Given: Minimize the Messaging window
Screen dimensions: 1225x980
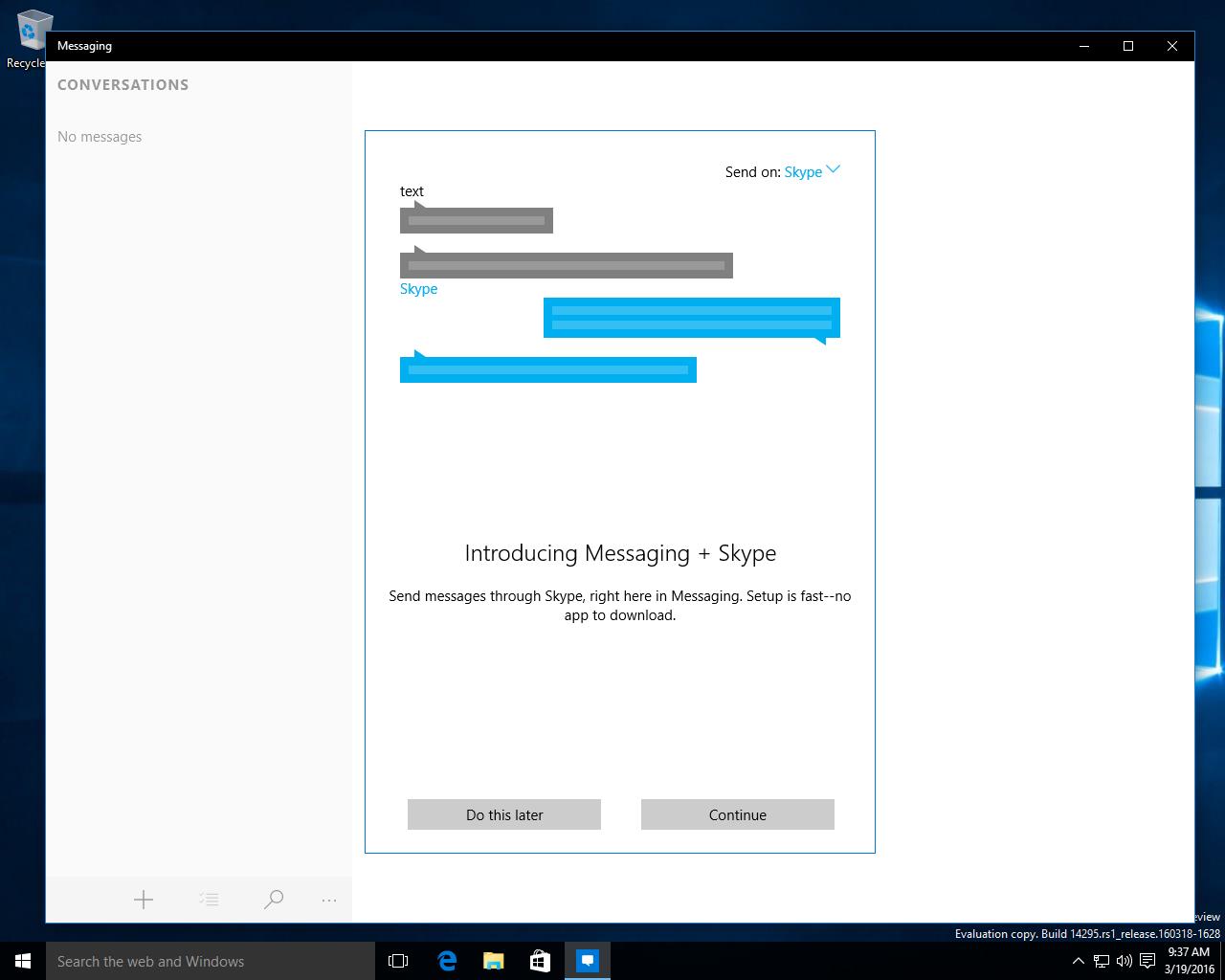Looking at the screenshot, I should pos(1084,46).
